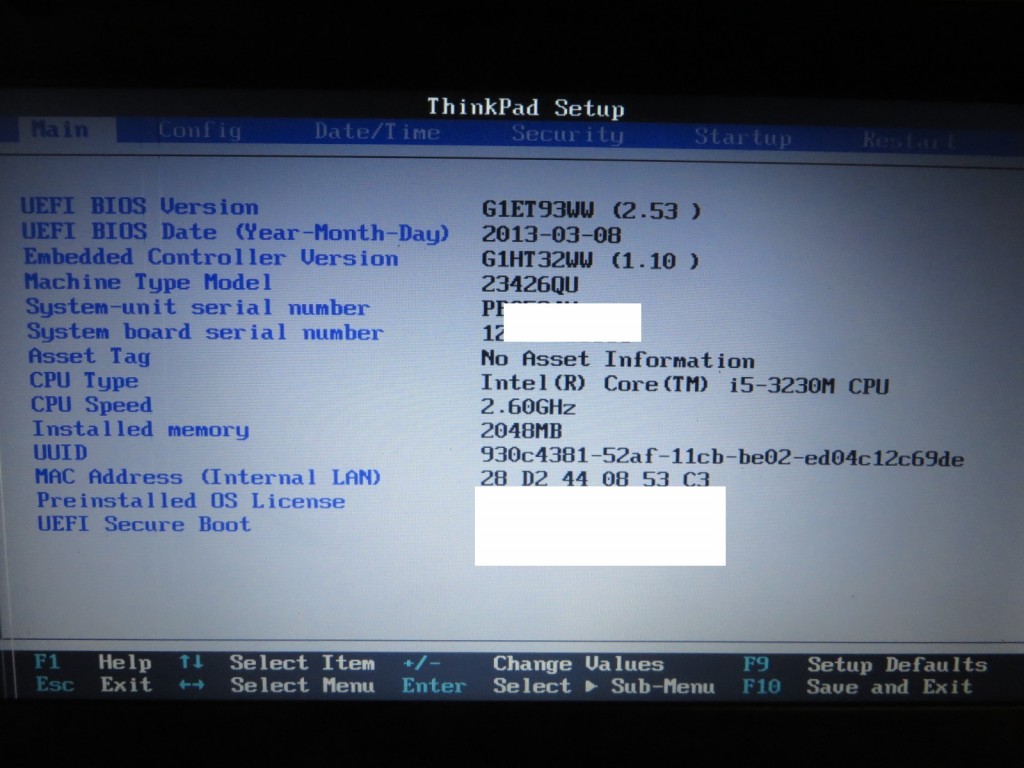Screen dimensions: 1024x768
Task: Go to the Startup tab
Action: (x=742, y=137)
